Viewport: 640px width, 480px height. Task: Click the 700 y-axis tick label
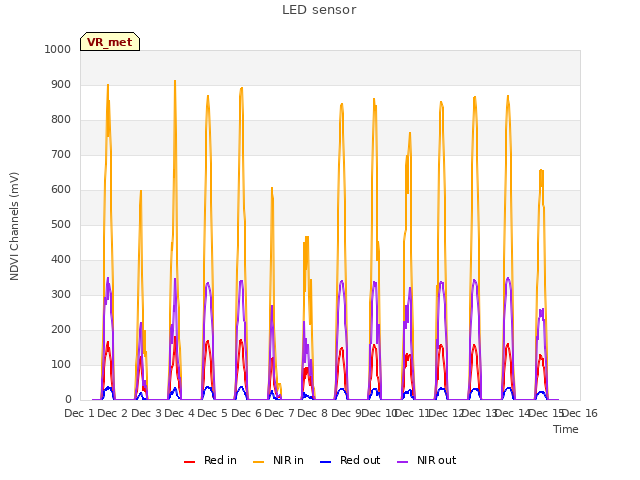(61, 155)
